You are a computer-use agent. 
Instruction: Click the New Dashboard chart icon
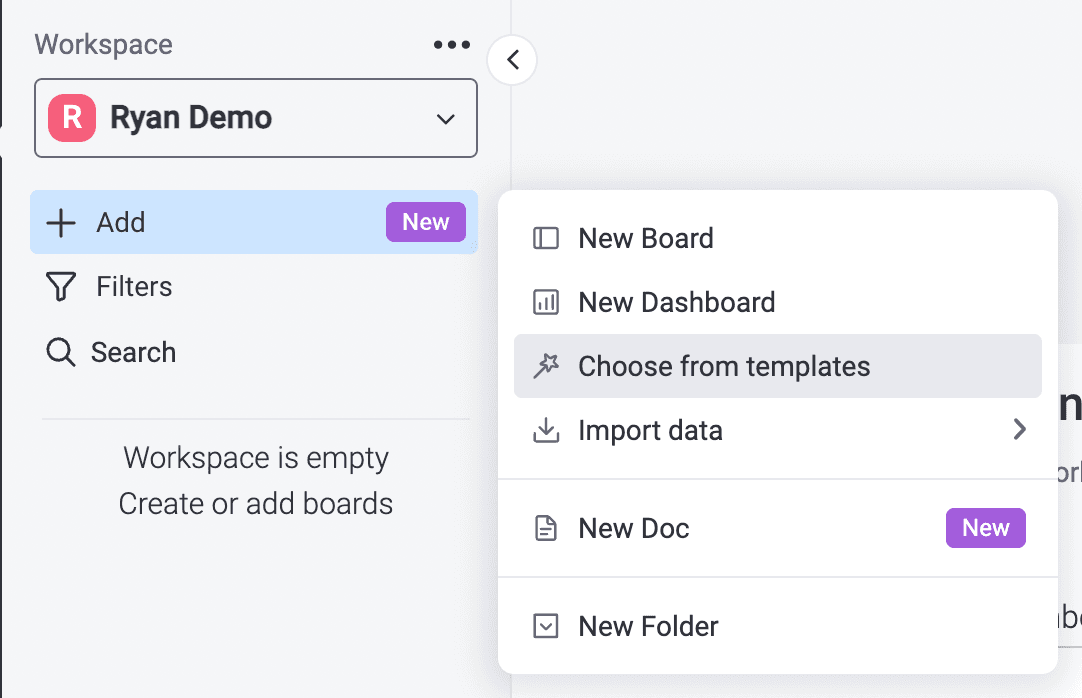point(545,302)
